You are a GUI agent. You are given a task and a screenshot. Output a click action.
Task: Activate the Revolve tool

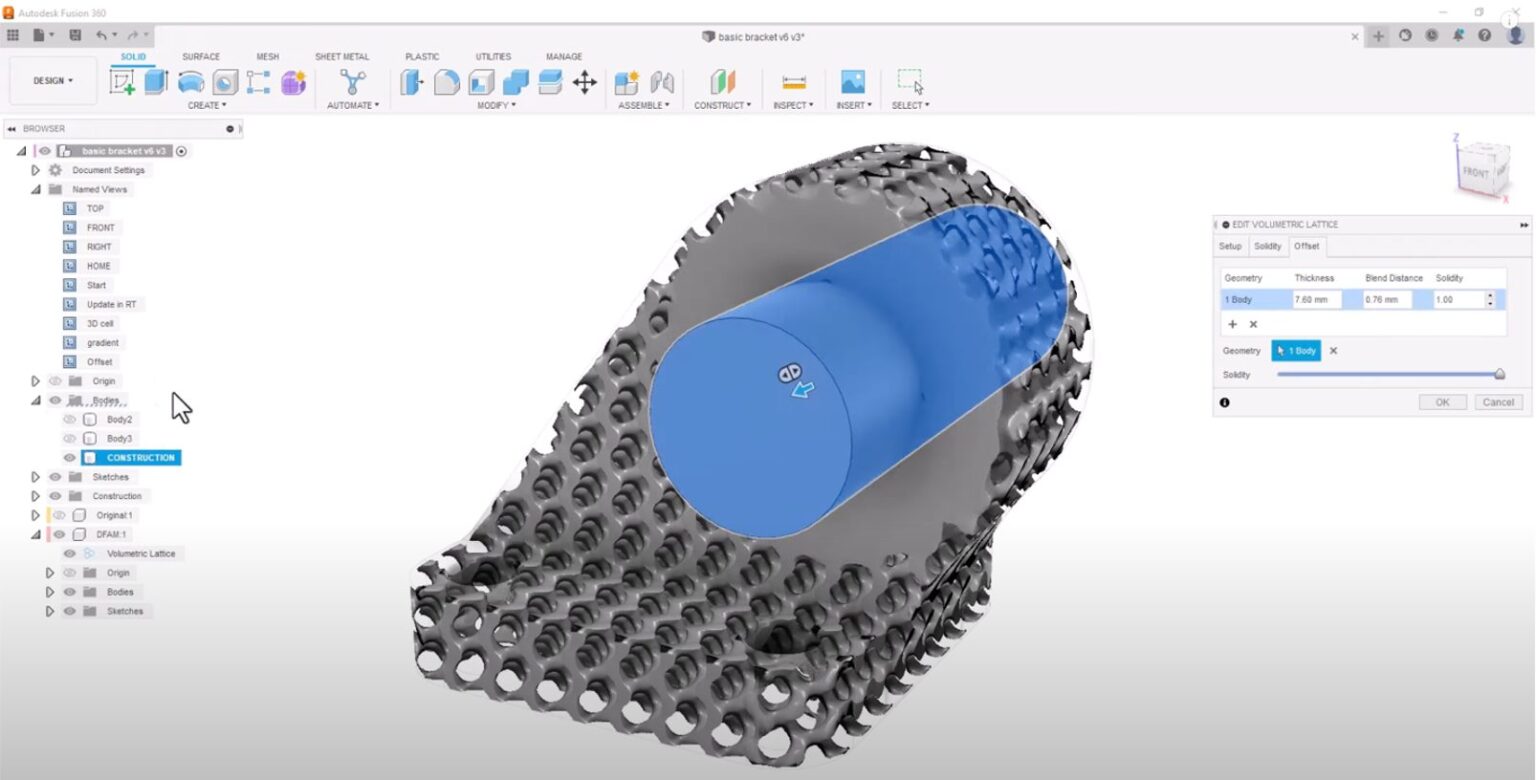192,80
